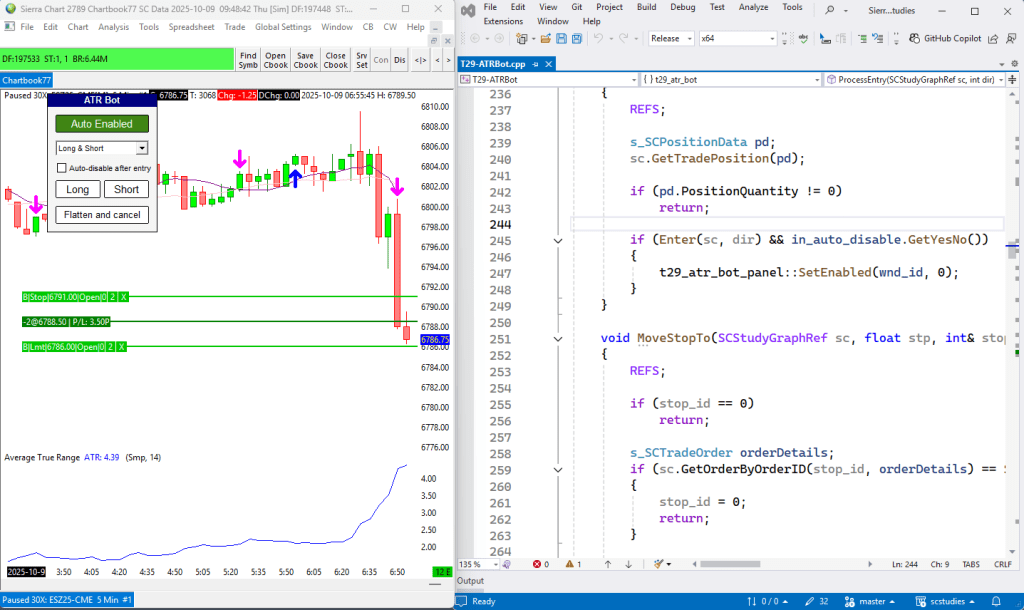Click the Save All icon in Visual Studio

click(x=577, y=39)
